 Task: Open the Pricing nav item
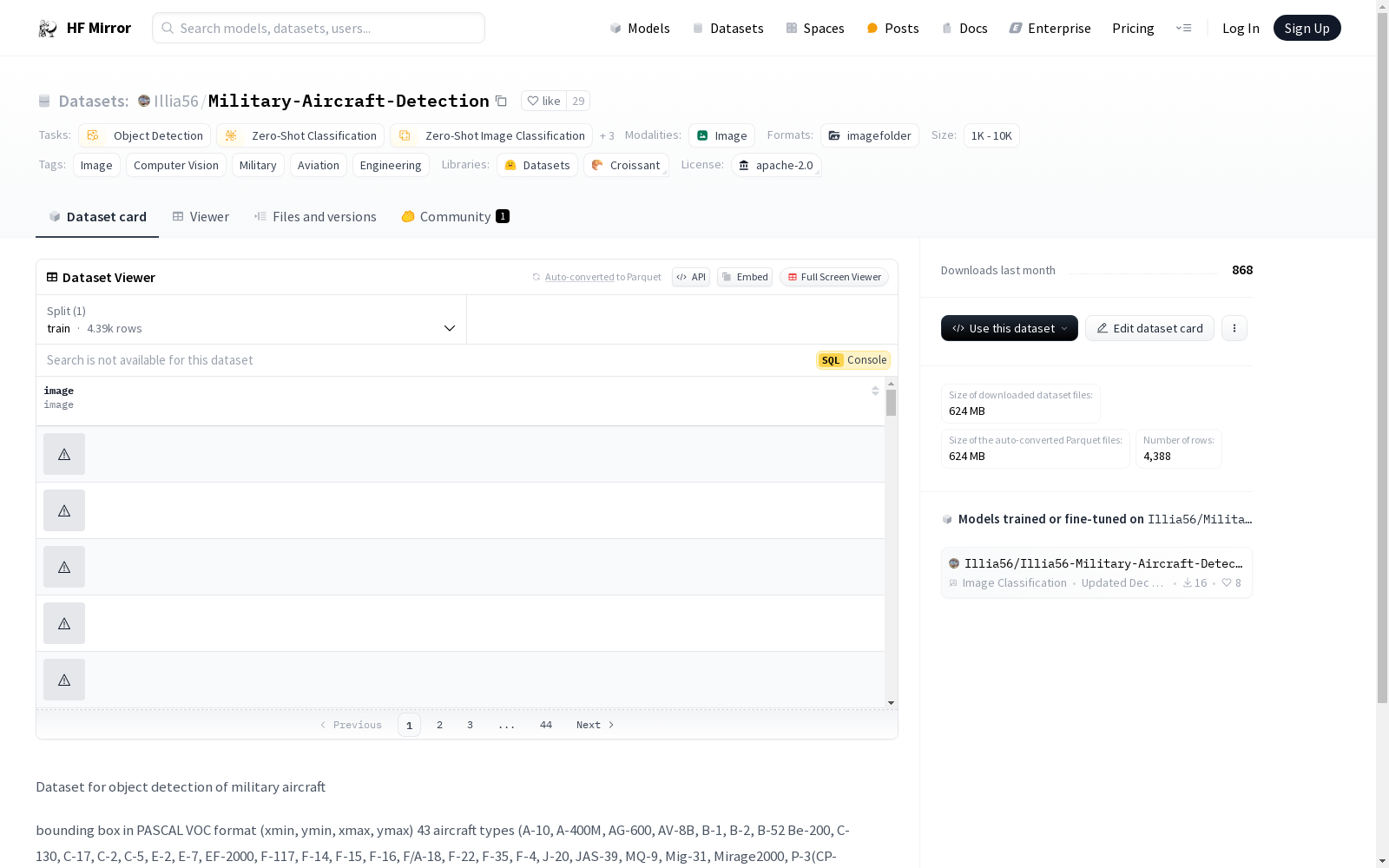[x=1133, y=28]
